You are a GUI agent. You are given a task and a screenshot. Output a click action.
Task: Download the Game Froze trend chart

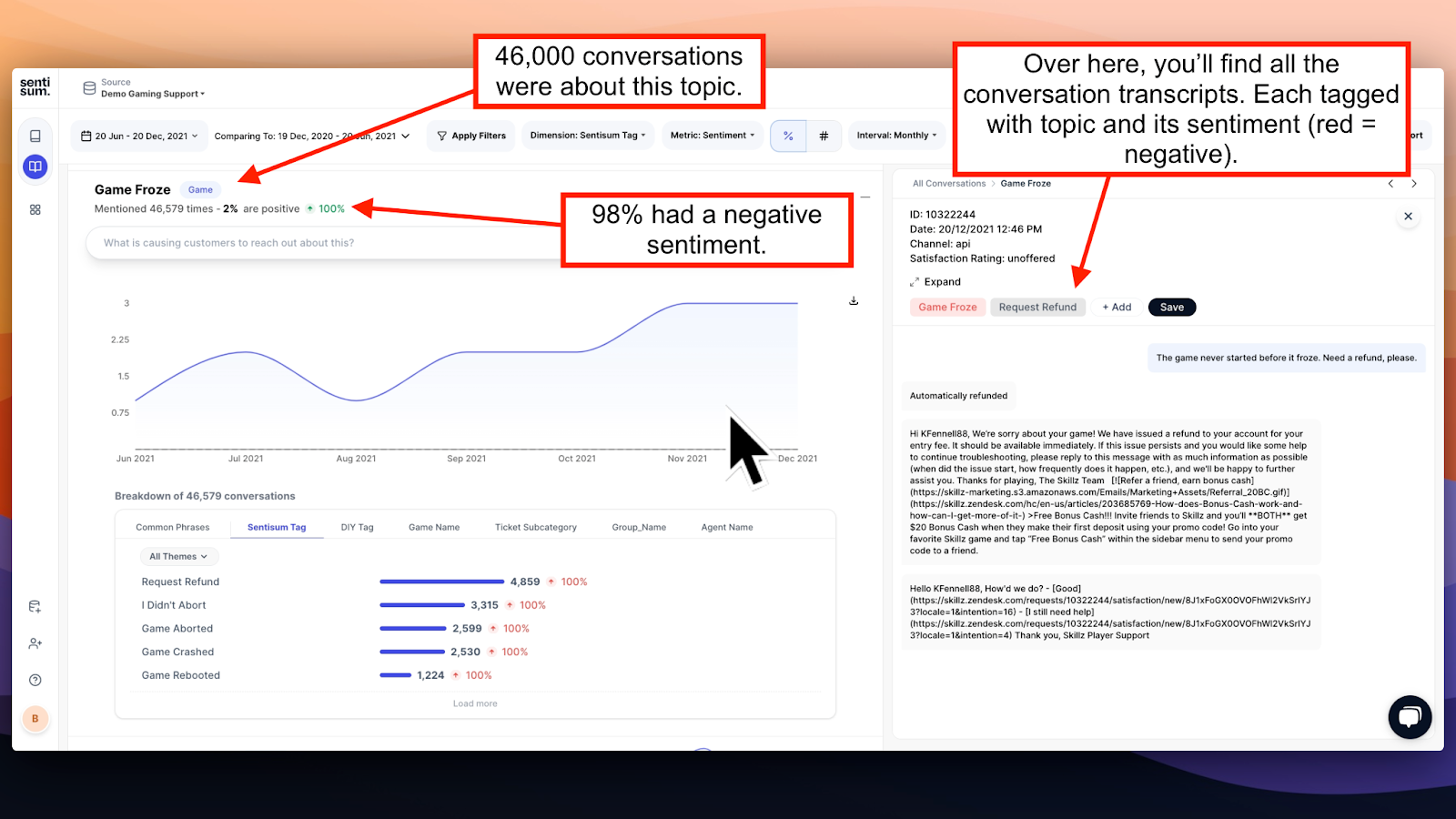[853, 300]
